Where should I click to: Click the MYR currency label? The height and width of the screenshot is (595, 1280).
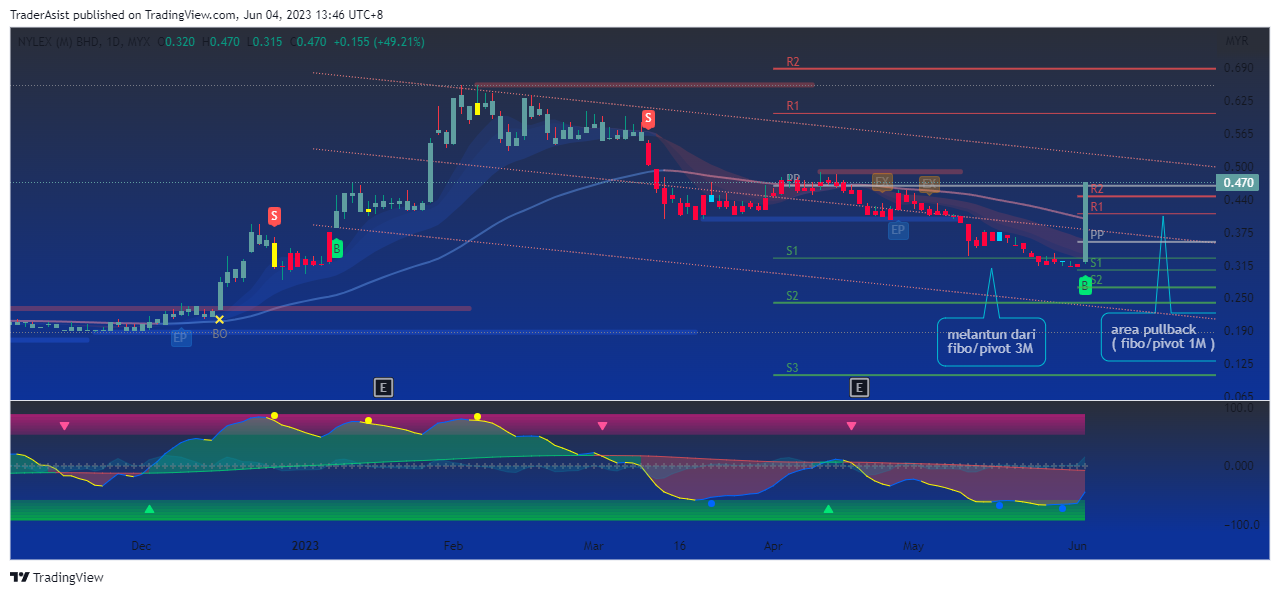(1237, 41)
